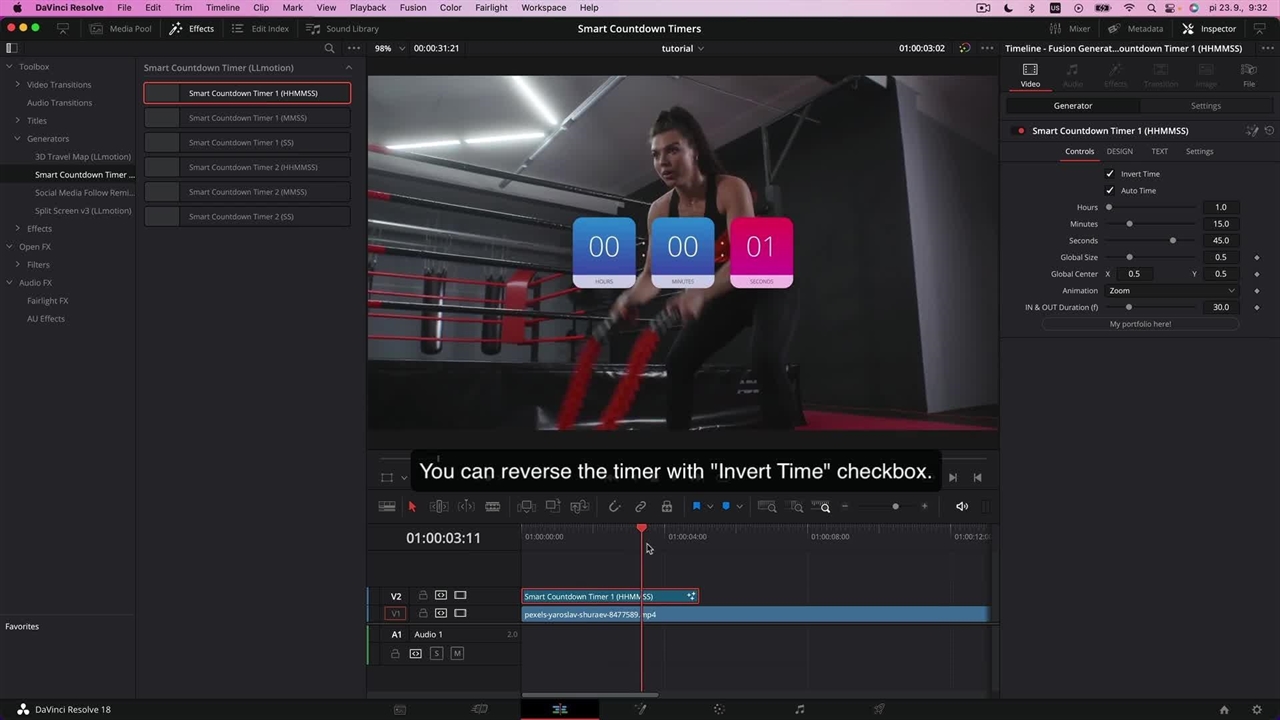The height and width of the screenshot is (720, 1280).
Task: Open the Workspace menu
Action: (x=544, y=8)
